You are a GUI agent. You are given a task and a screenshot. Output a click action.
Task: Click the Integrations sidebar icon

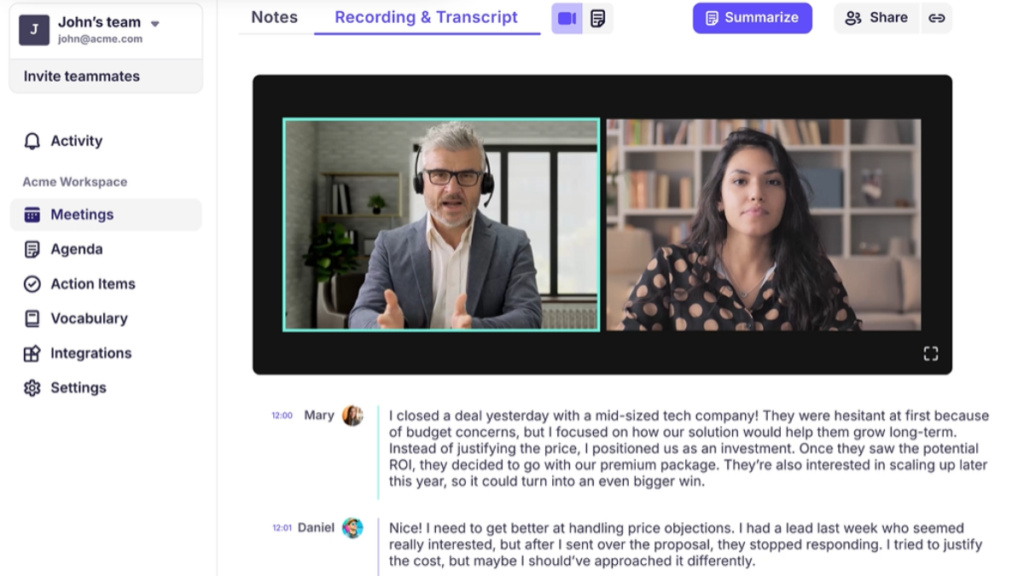pyautogui.click(x=31, y=353)
